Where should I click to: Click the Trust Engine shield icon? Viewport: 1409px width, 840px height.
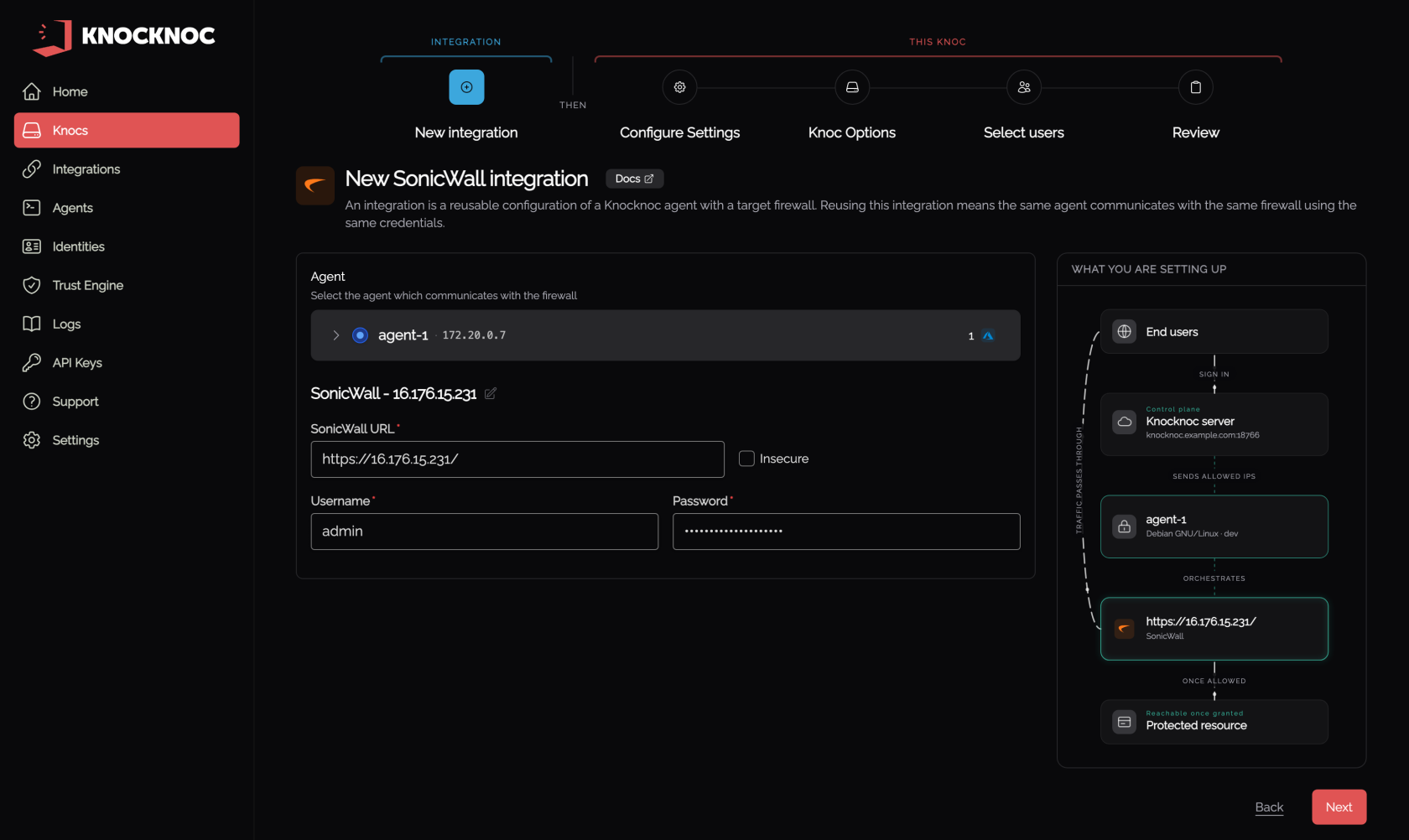pos(32,285)
